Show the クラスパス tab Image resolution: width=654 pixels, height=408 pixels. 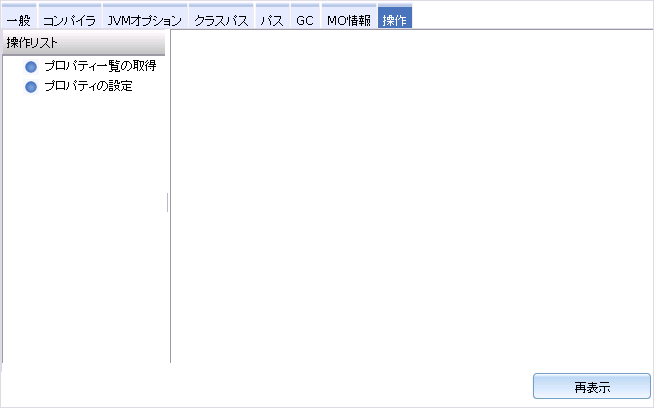click(x=219, y=20)
